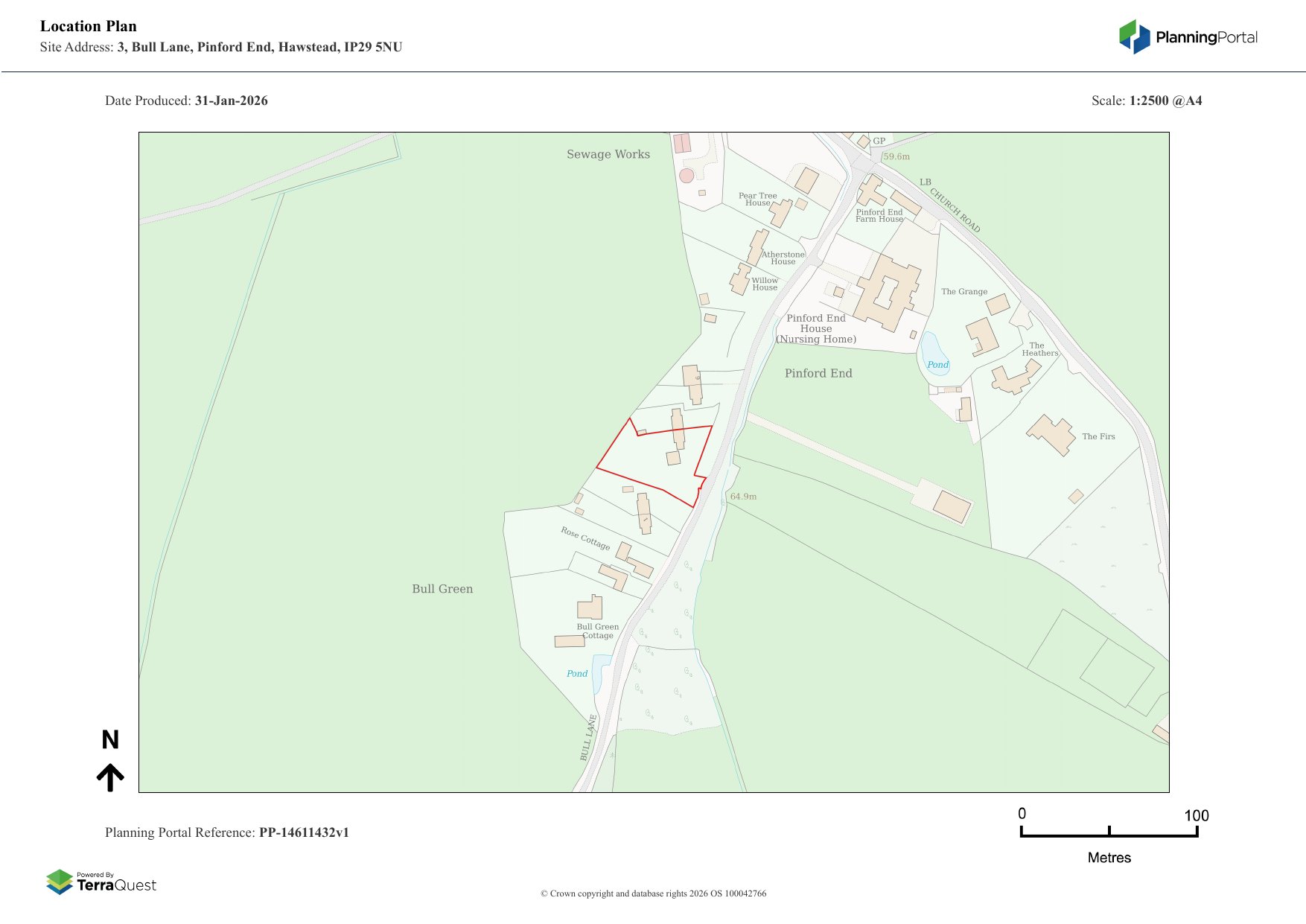Click the CHURCH ROAD street label
The width and height of the screenshot is (1306, 924).
coord(955,210)
